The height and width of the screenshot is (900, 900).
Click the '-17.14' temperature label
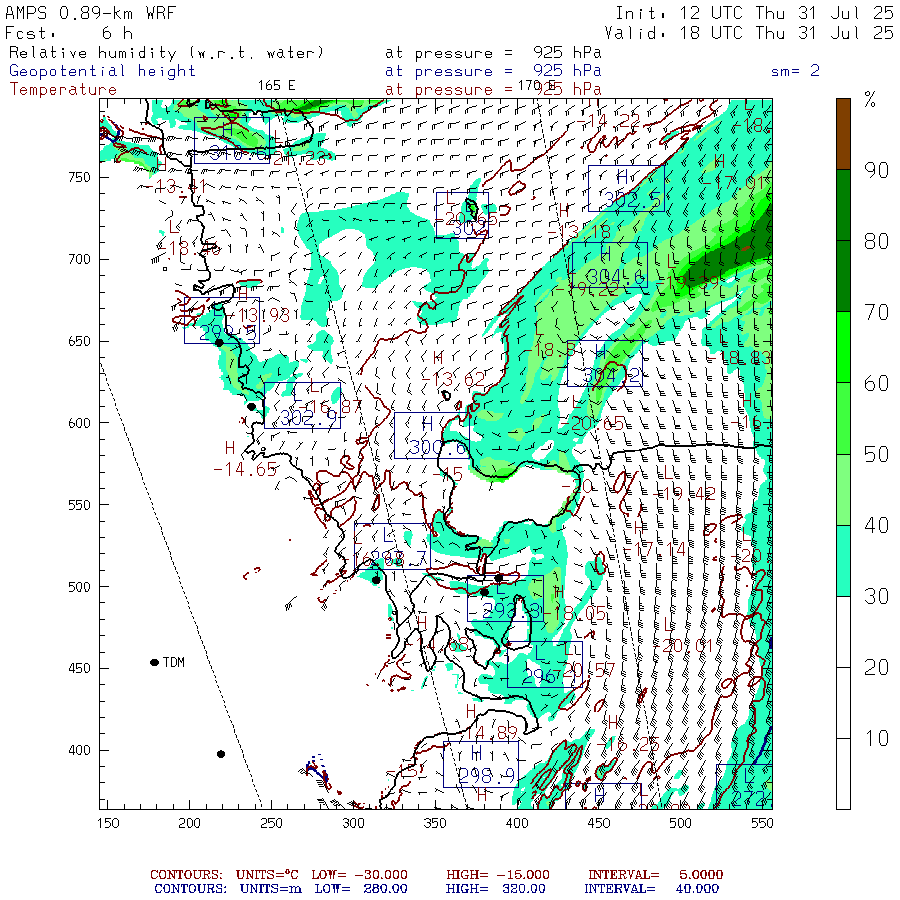point(655,550)
